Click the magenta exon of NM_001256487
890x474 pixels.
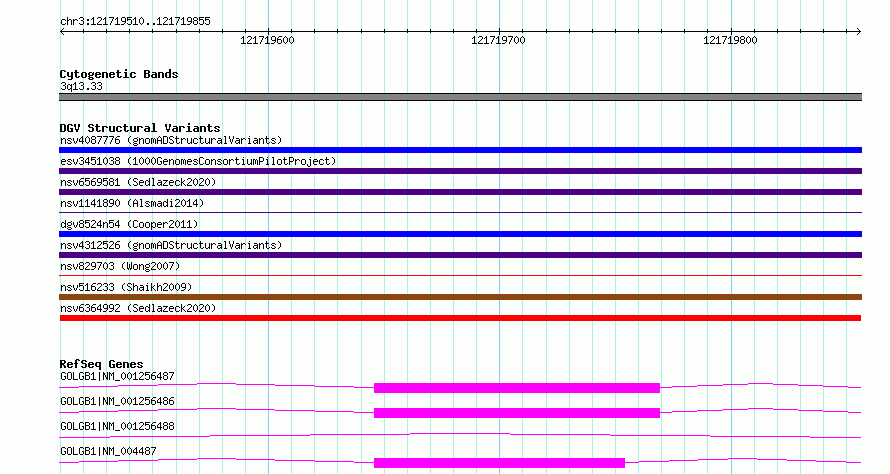point(517,388)
